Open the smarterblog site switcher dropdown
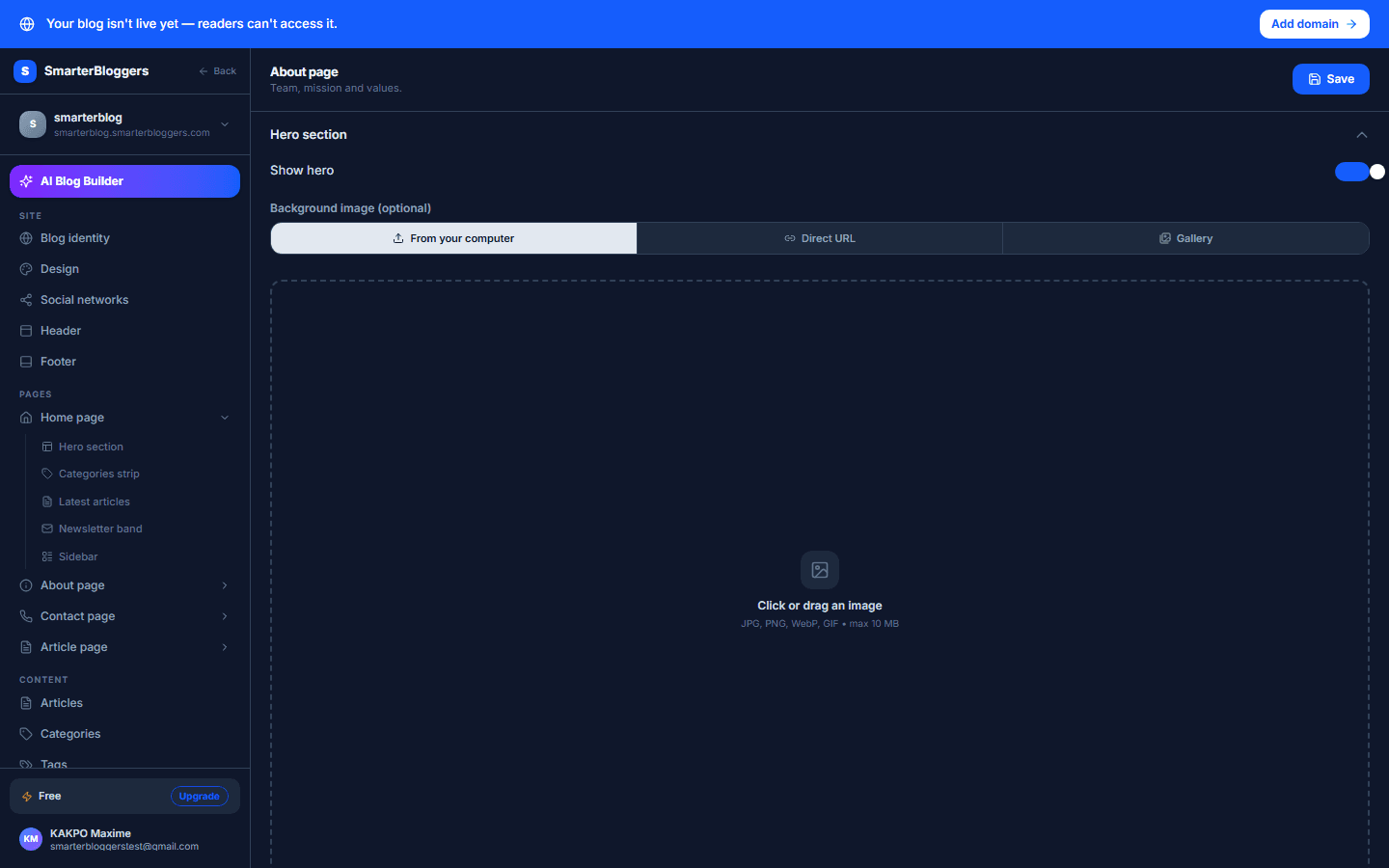This screenshot has width=1389, height=868. [x=225, y=124]
